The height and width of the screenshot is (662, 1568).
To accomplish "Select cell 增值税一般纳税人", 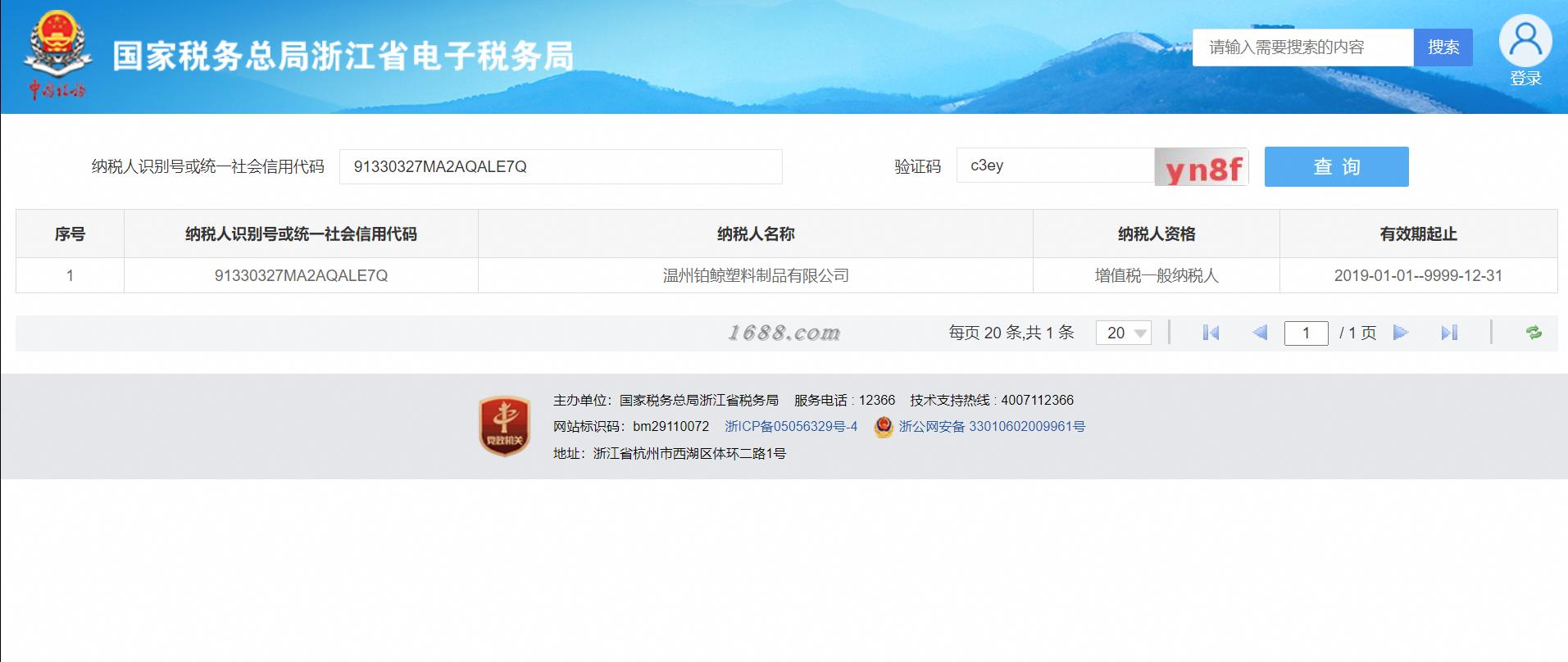I will 1157,276.
